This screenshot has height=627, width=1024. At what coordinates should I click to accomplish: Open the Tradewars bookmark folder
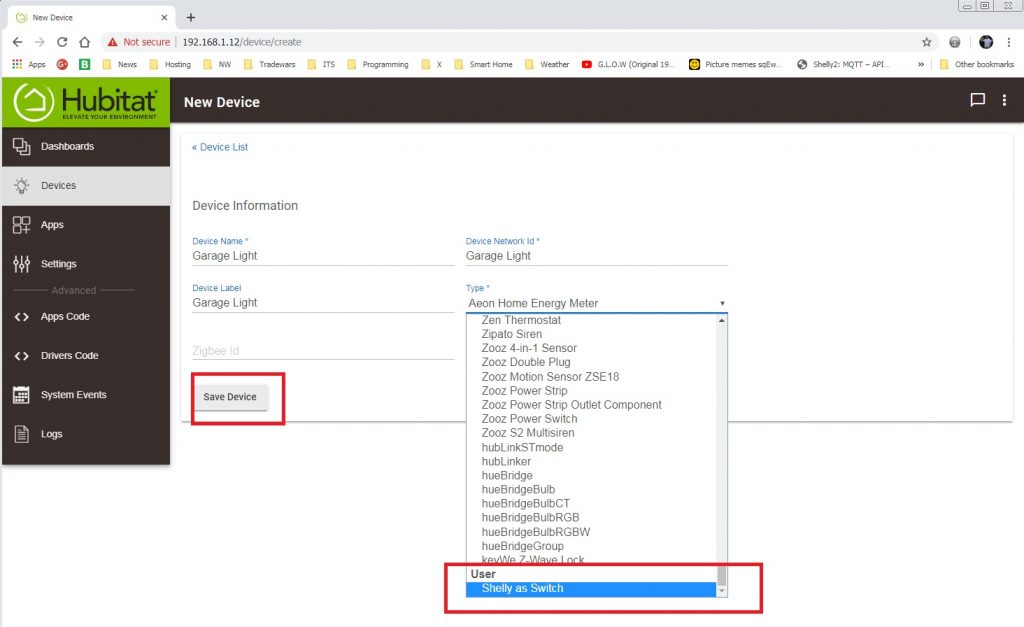269,64
